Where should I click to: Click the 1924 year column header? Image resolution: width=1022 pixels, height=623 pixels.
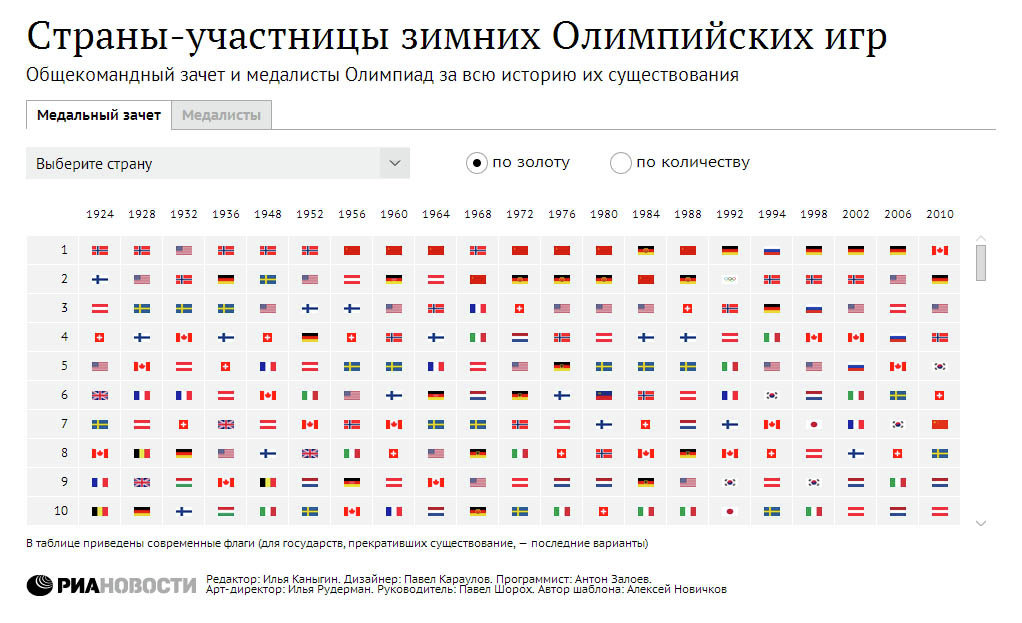[x=100, y=214]
